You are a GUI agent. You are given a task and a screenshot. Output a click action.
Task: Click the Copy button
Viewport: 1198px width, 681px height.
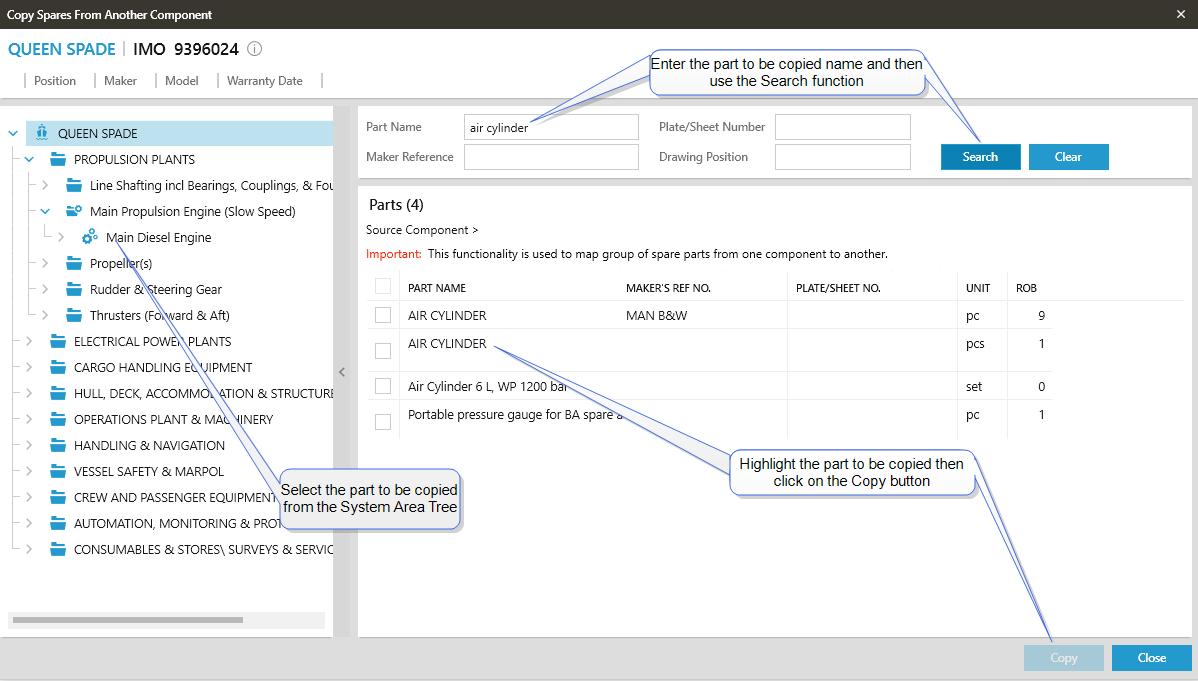point(1064,657)
